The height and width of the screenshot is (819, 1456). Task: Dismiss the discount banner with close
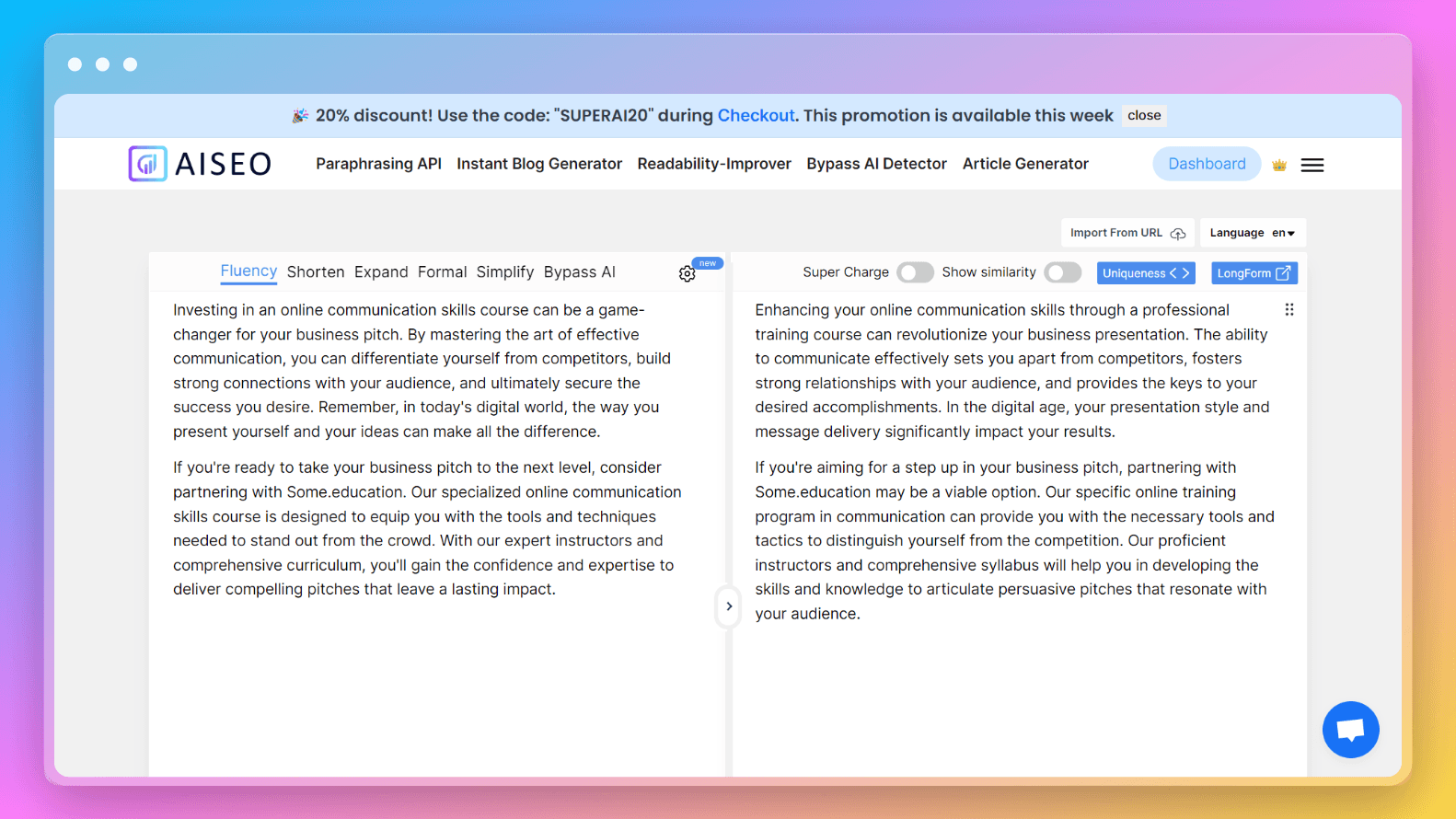[1143, 116]
